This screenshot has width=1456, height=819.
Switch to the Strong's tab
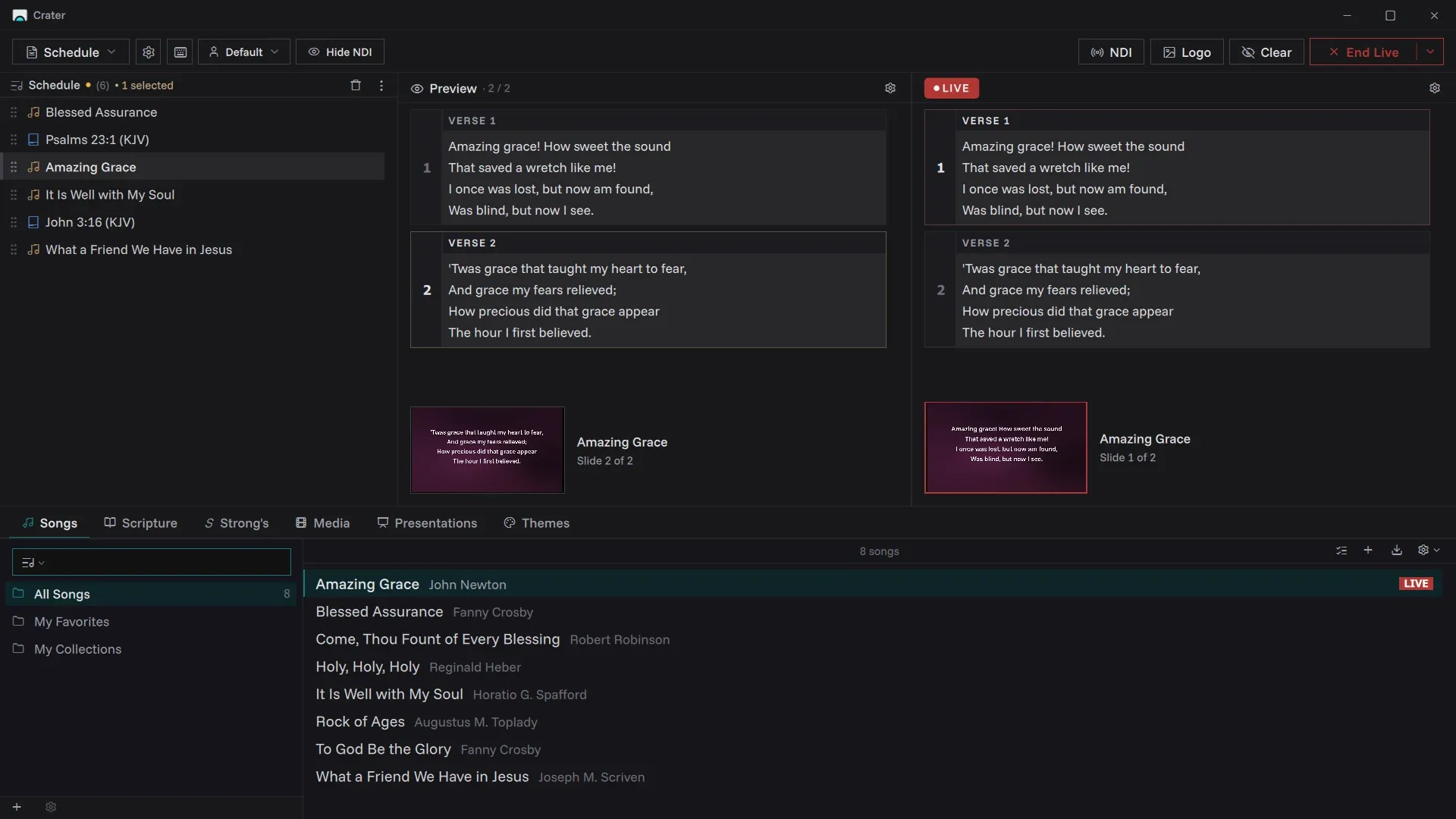click(x=237, y=523)
